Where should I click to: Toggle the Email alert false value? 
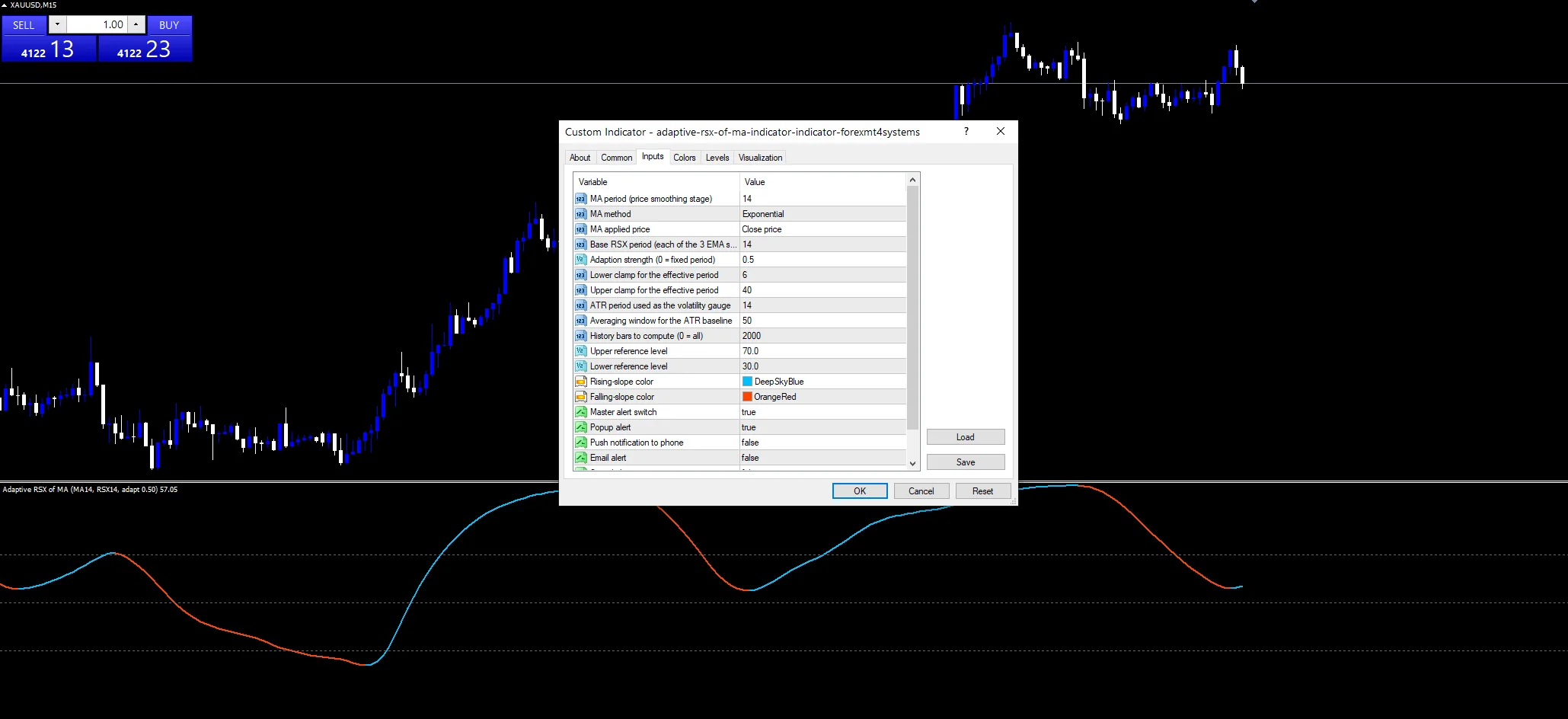(823, 458)
